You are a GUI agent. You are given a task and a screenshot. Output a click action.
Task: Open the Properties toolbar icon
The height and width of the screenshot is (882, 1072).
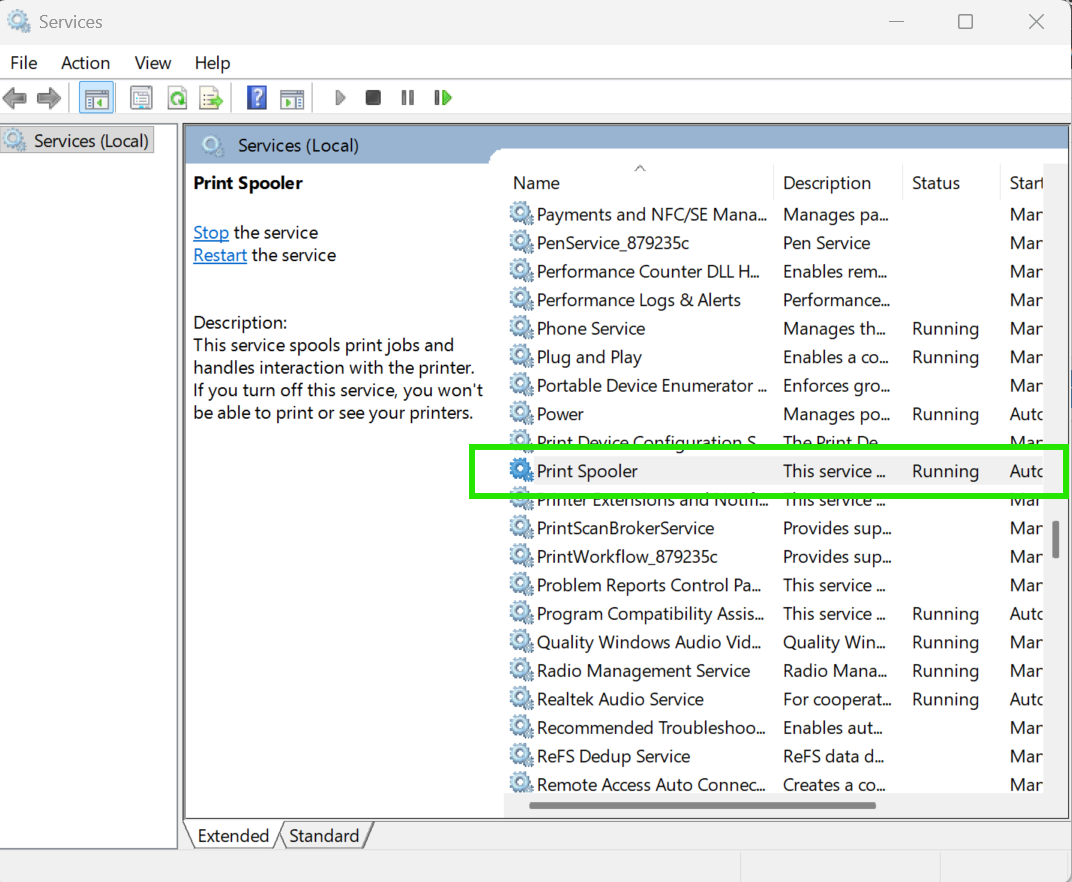coord(142,98)
